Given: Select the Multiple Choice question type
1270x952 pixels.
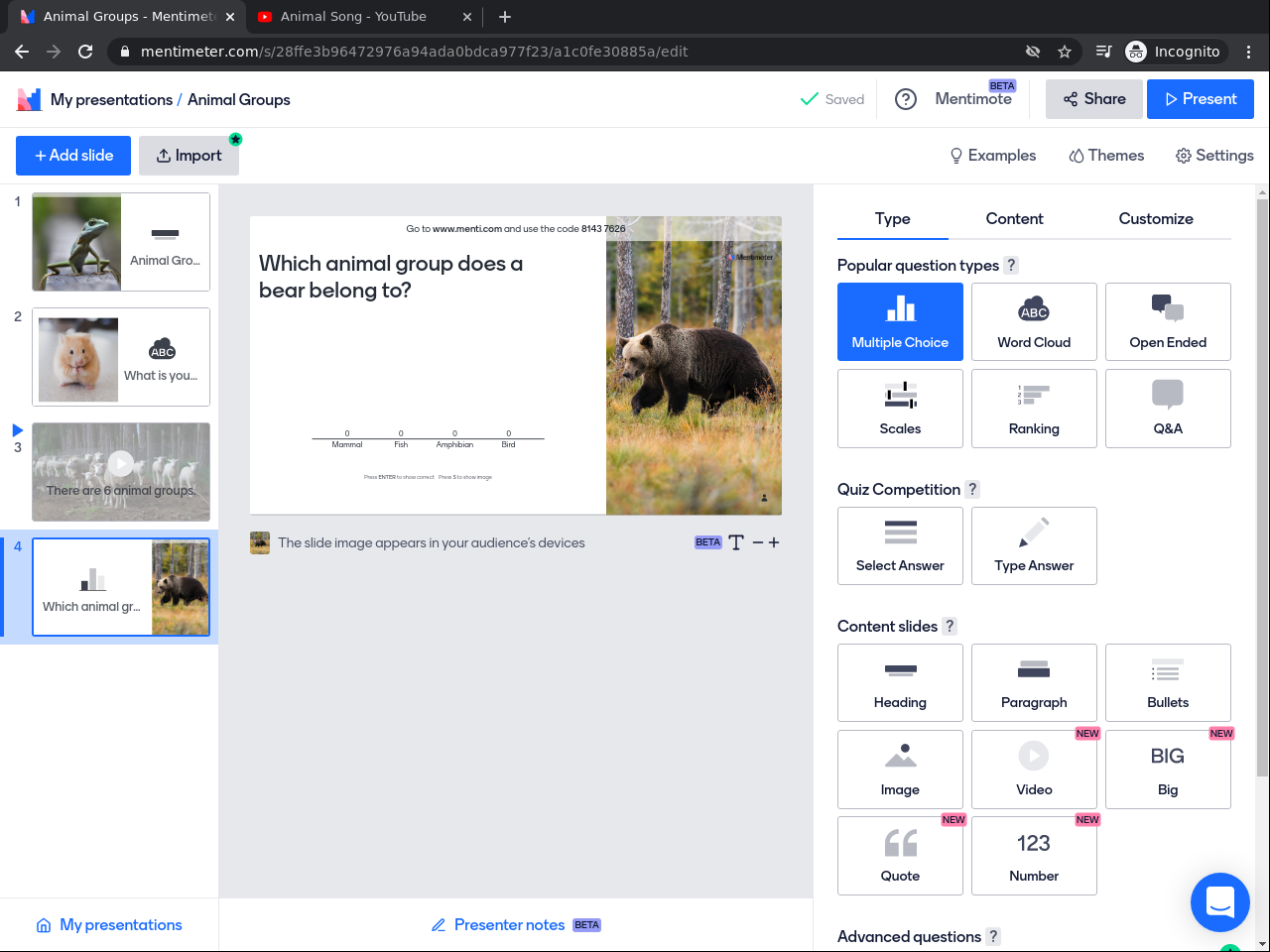Looking at the screenshot, I should click(x=900, y=321).
